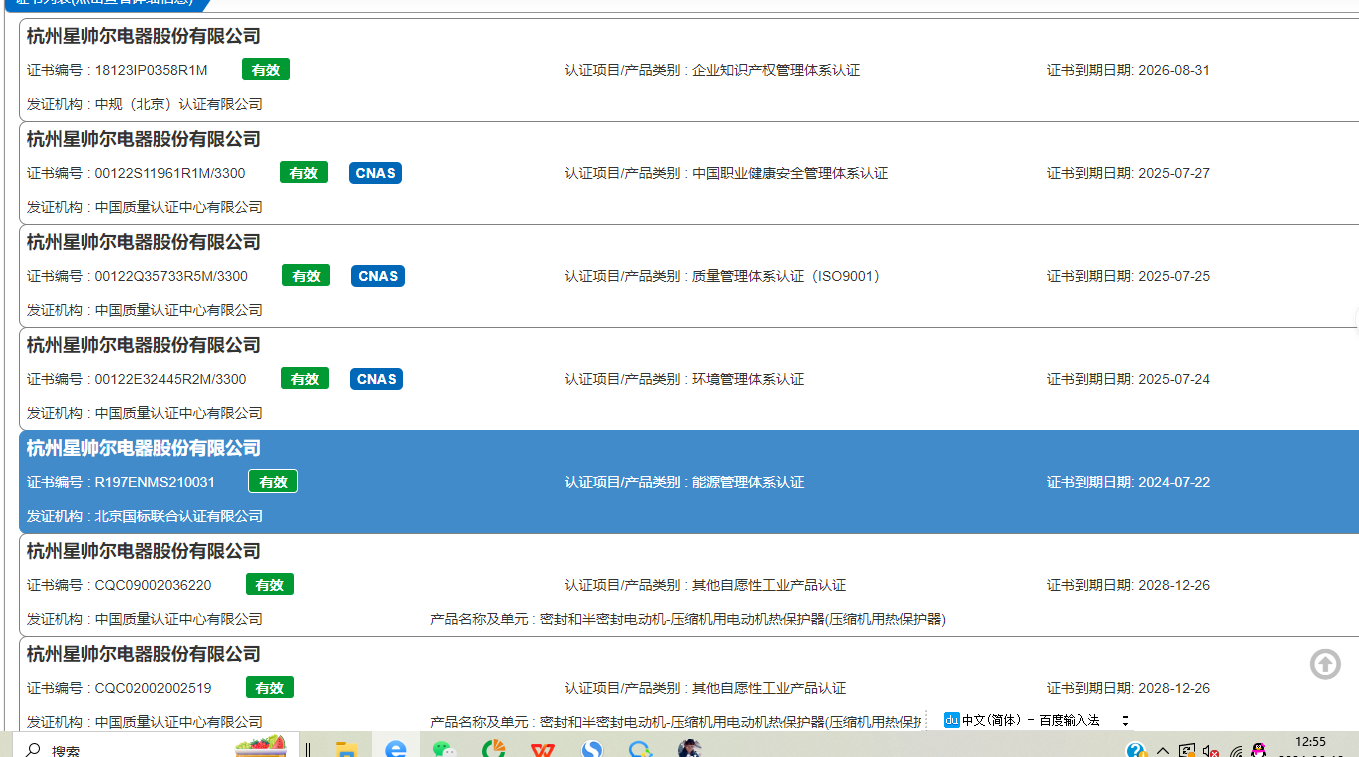Viewport: 1359px width, 757px height.
Task: Click issuer 中规（北京）认证有限公司
Action: click(179, 104)
